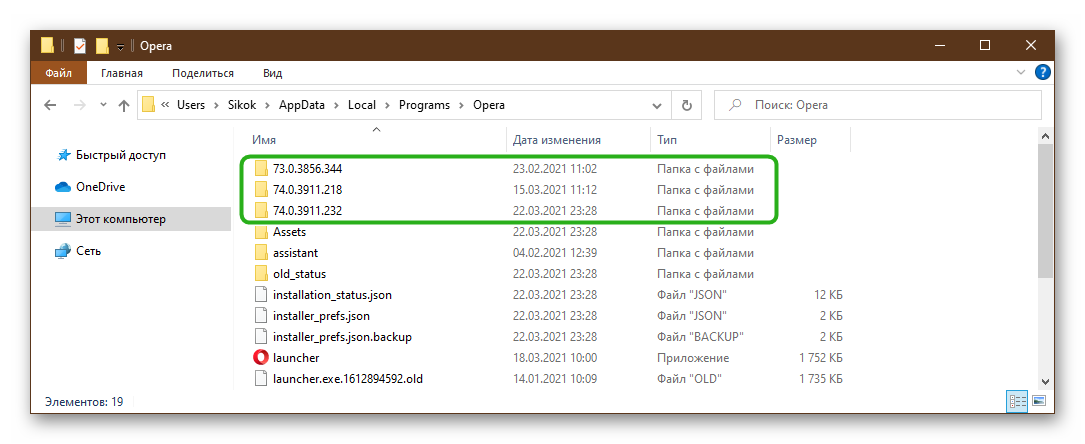Click the Properties icon in title bar
The width and height of the screenshot is (1085, 444).
(80, 46)
